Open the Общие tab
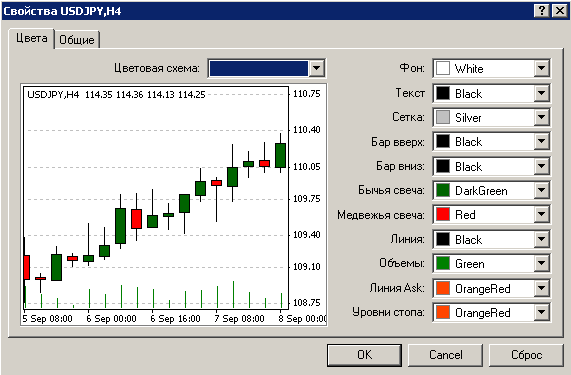571x375 pixels. 77,40
